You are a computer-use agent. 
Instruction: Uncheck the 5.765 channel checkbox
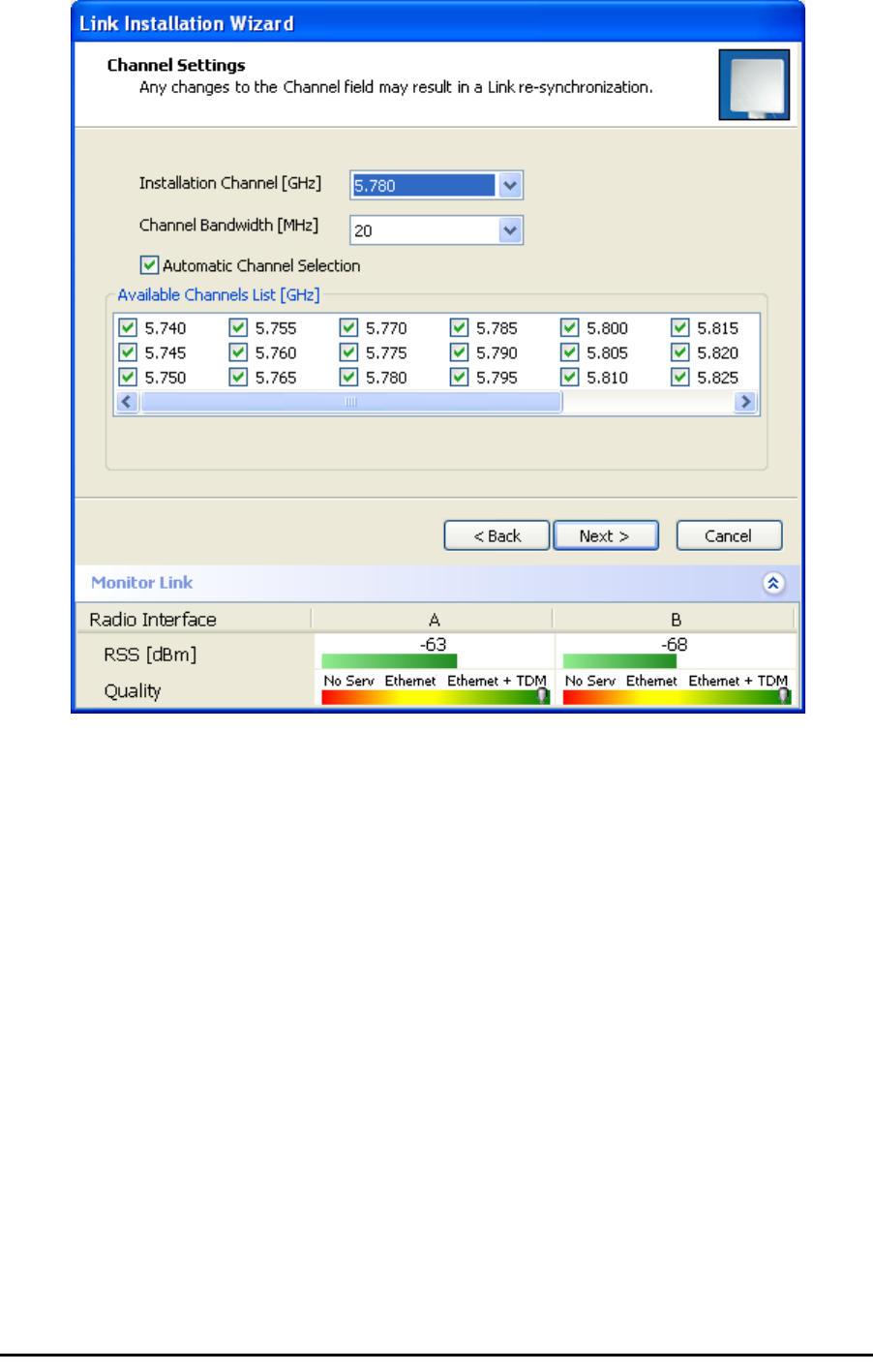238,378
